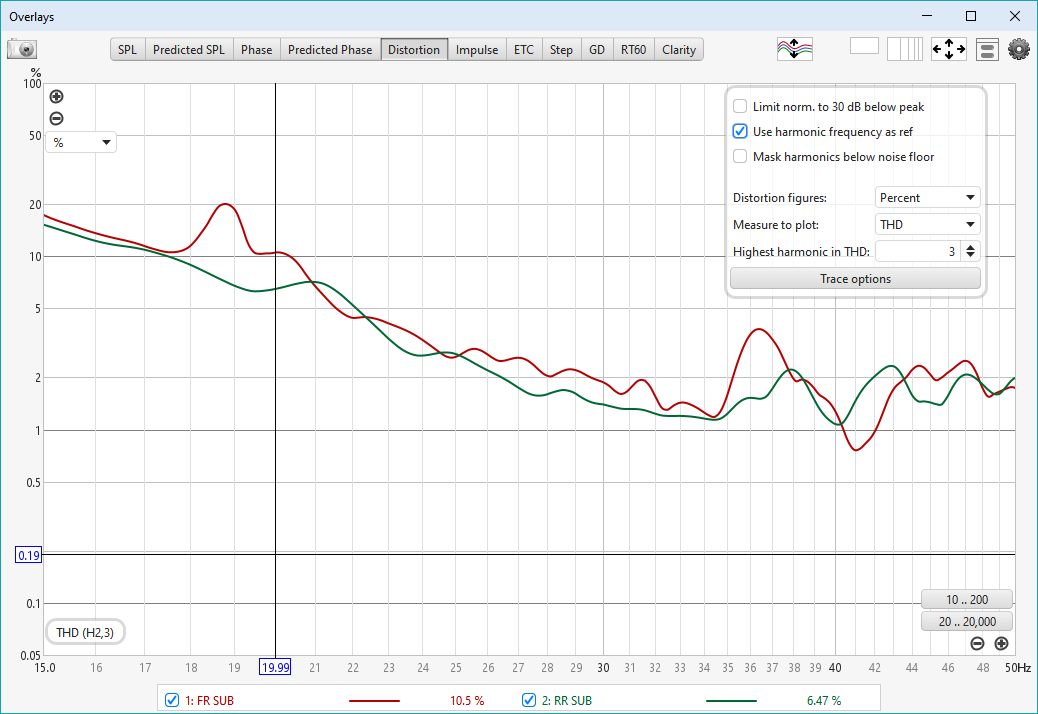
Task: Click the green RR SUB line swatch
Action: coord(731,701)
